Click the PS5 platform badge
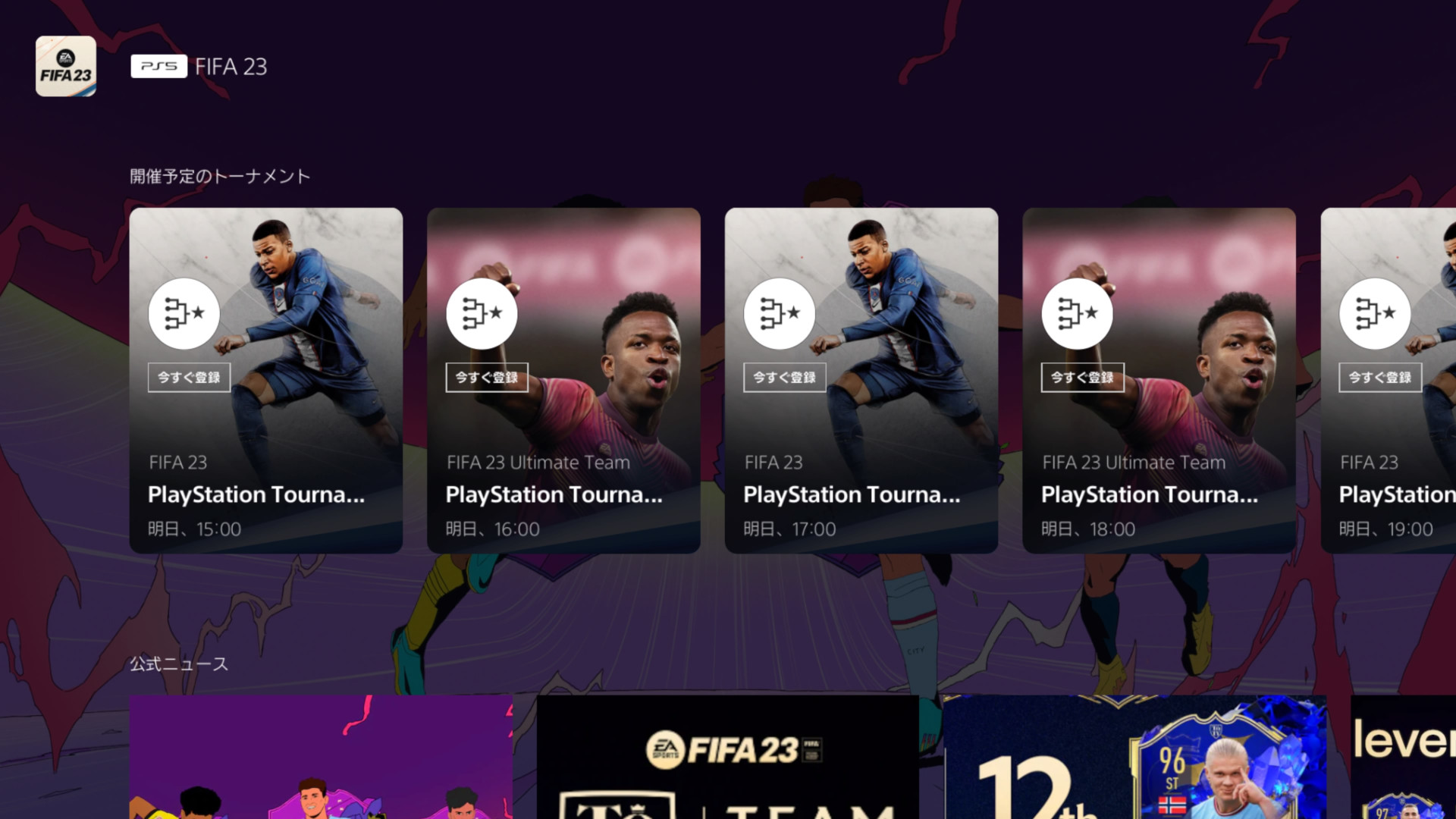1456x819 pixels. 158,67
